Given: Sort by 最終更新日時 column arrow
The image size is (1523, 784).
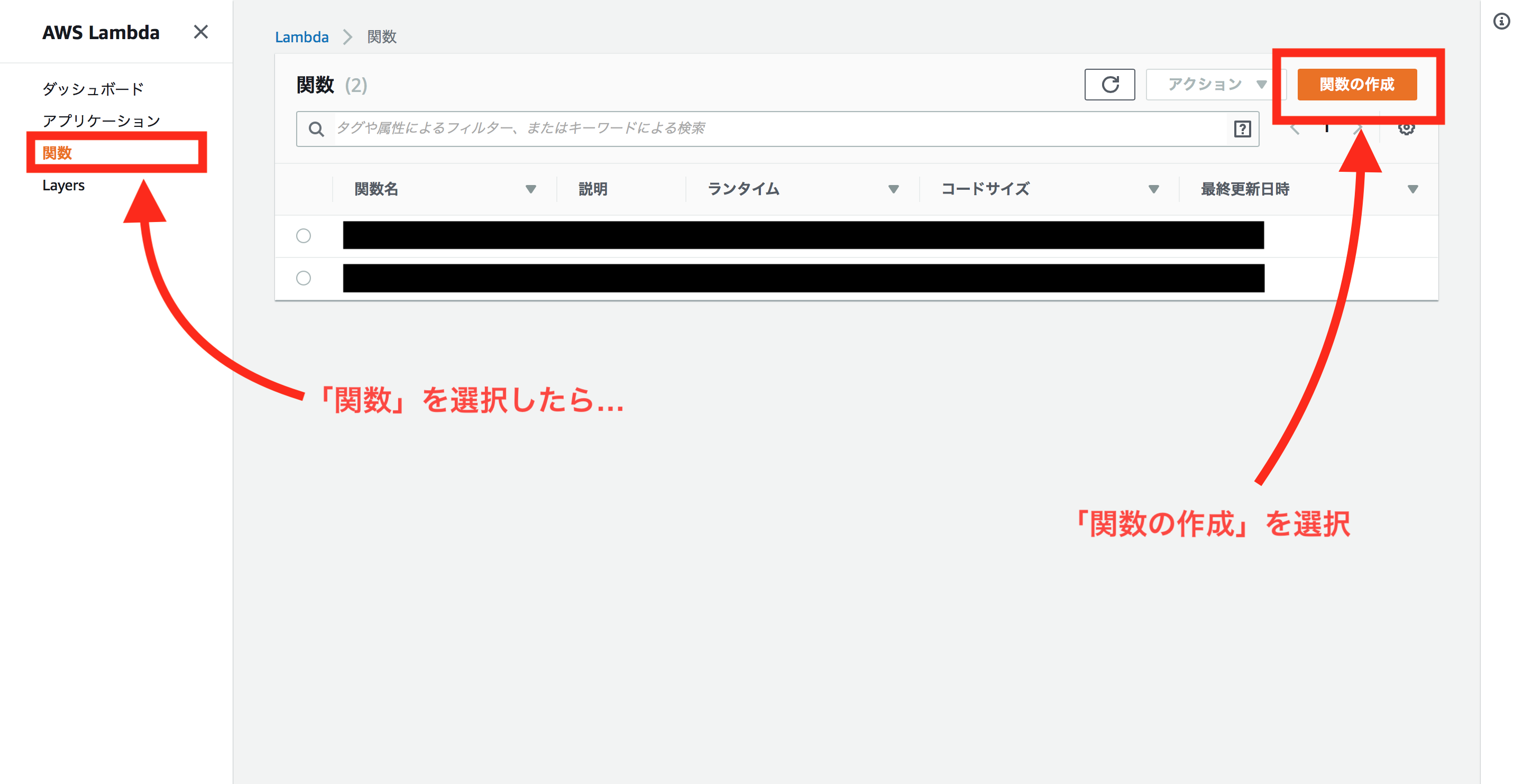Looking at the screenshot, I should 1413,189.
